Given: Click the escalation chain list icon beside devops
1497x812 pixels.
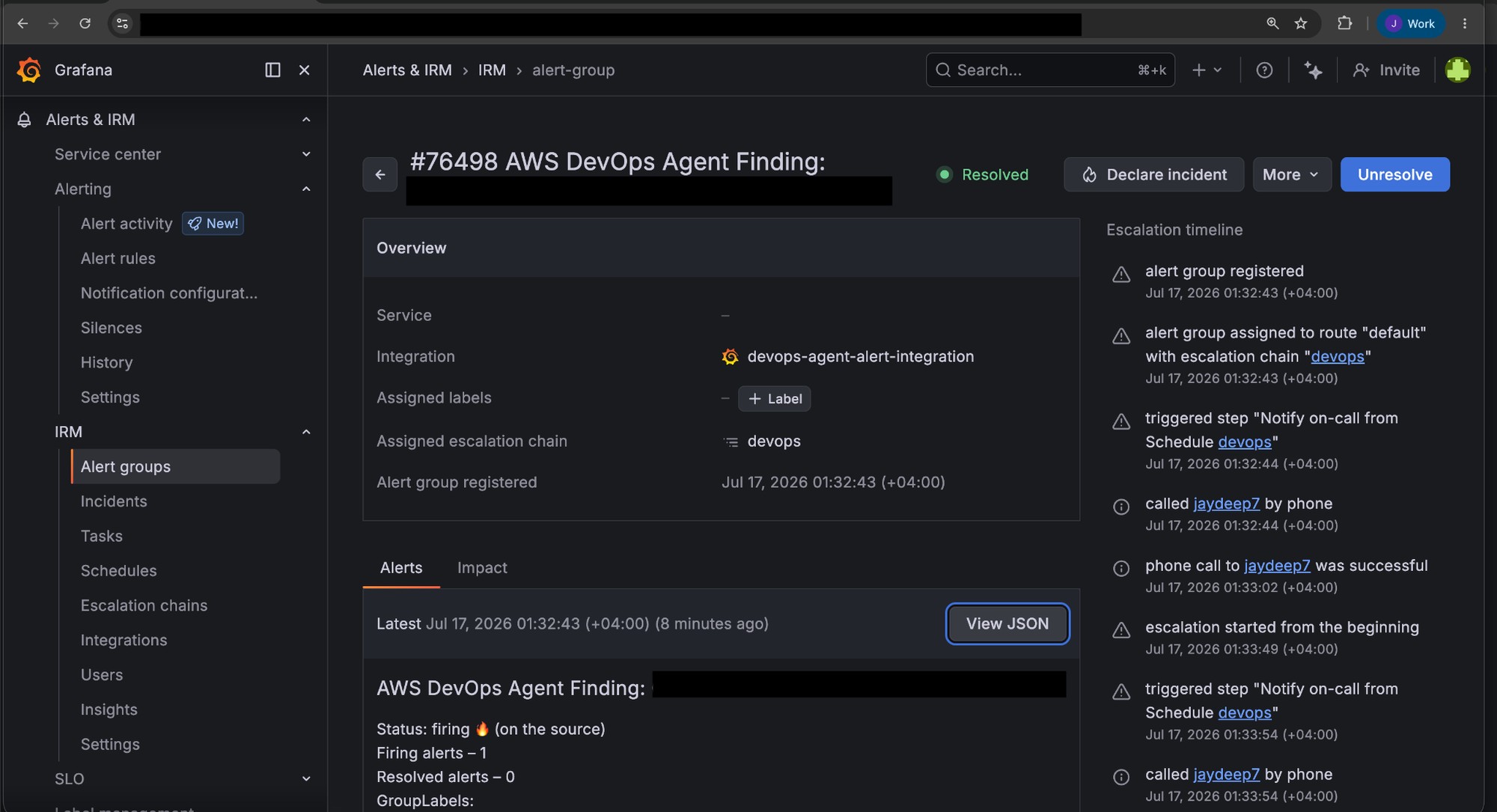Looking at the screenshot, I should point(731,442).
